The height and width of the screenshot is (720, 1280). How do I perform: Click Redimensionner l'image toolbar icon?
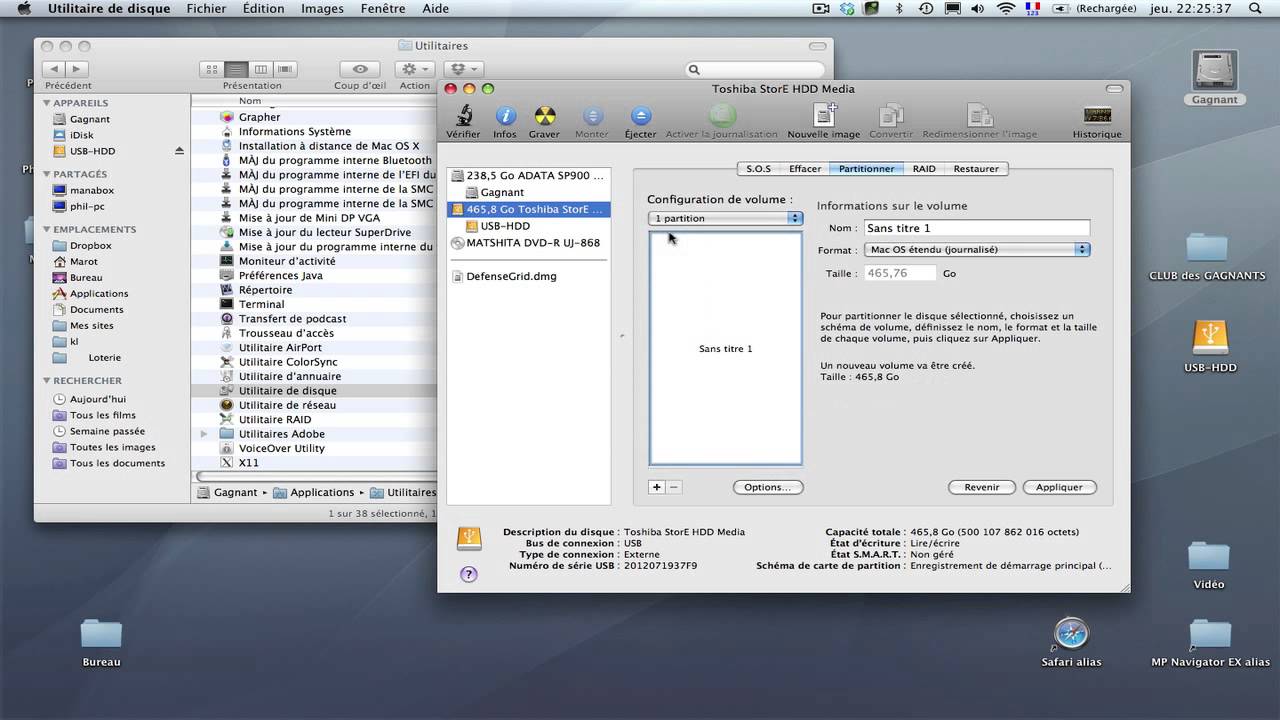pos(980,115)
